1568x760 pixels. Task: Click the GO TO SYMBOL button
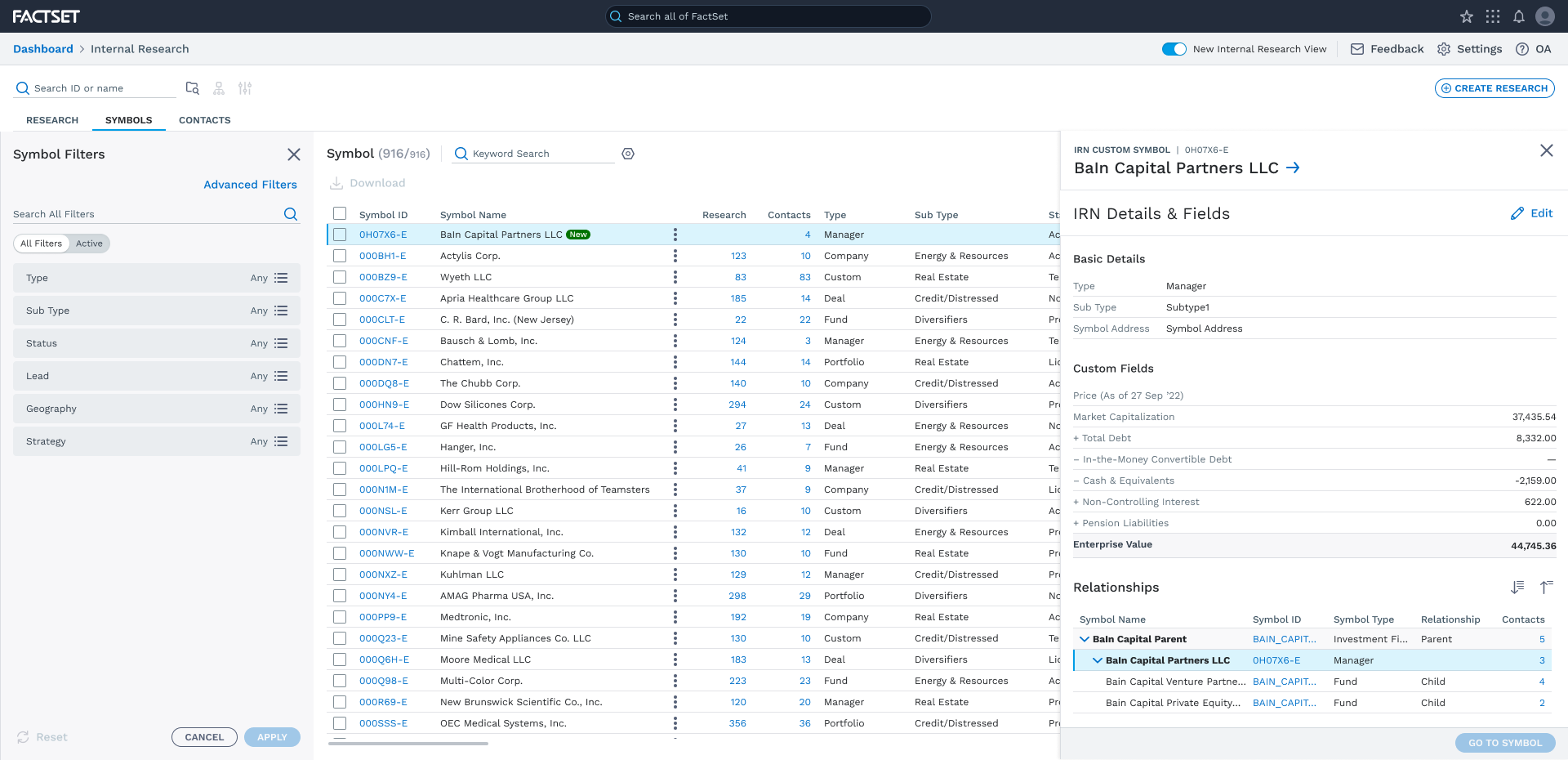tap(1505, 743)
